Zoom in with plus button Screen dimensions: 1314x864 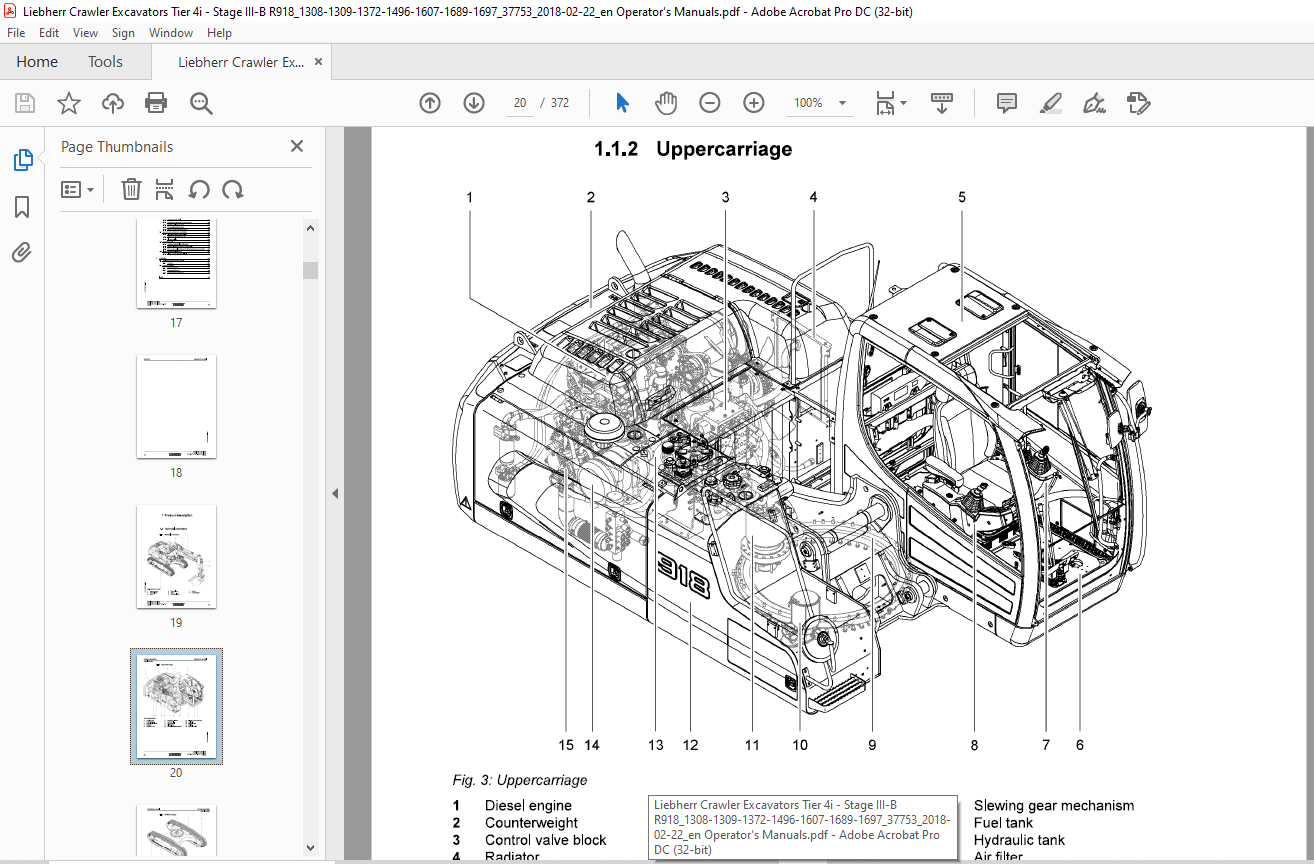tap(754, 103)
